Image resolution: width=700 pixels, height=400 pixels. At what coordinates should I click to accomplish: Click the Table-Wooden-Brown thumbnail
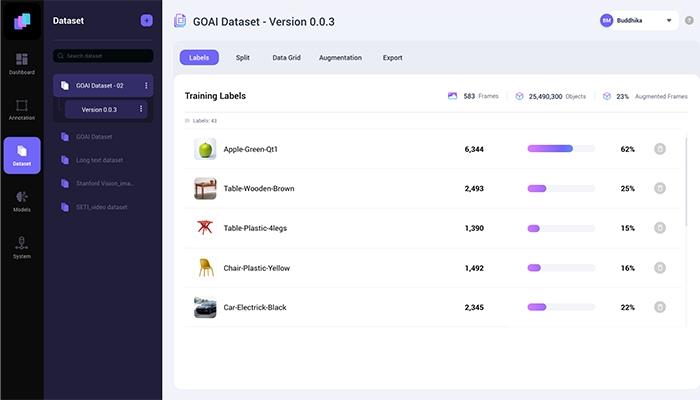coord(205,188)
